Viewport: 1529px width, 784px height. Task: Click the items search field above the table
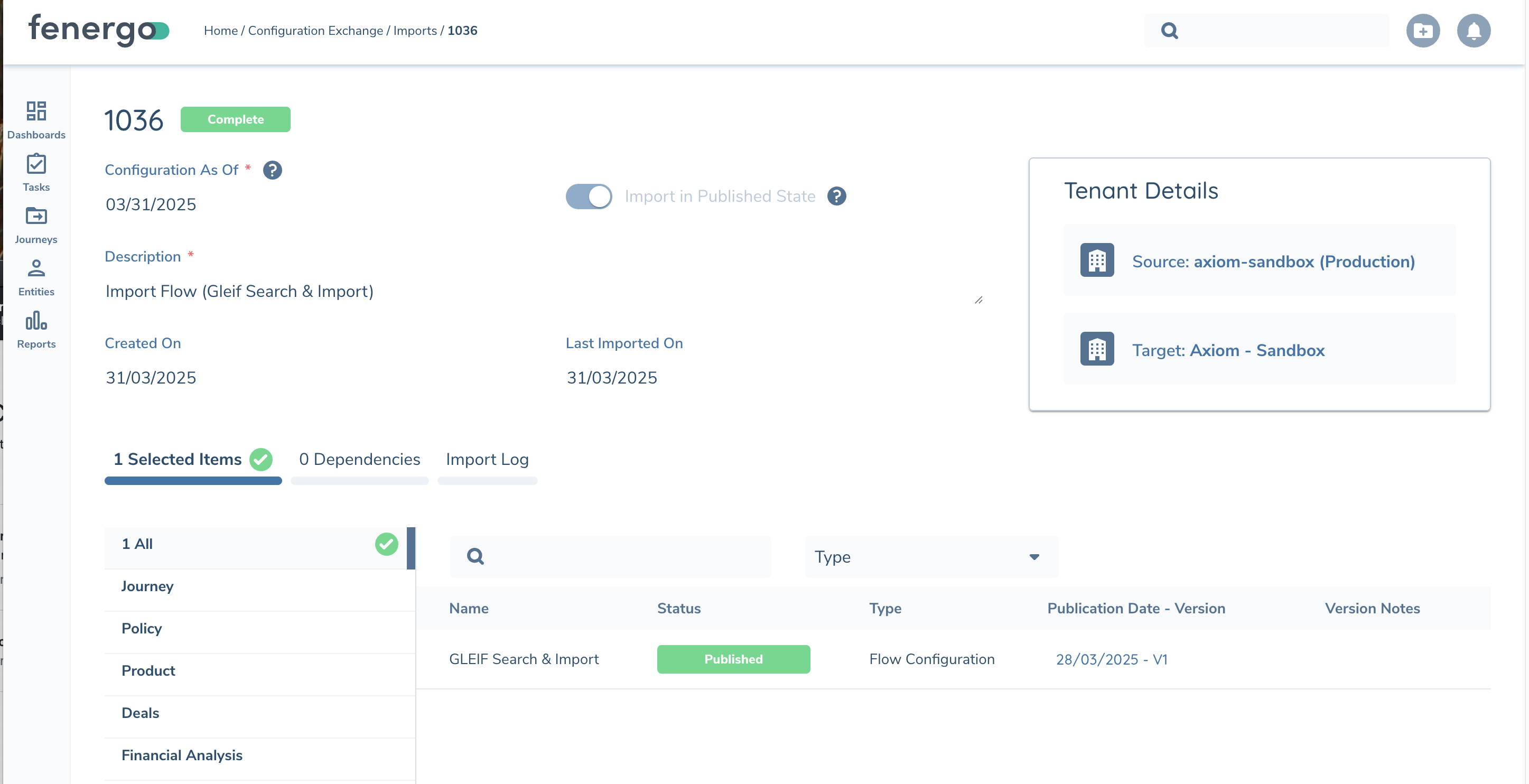click(x=610, y=557)
